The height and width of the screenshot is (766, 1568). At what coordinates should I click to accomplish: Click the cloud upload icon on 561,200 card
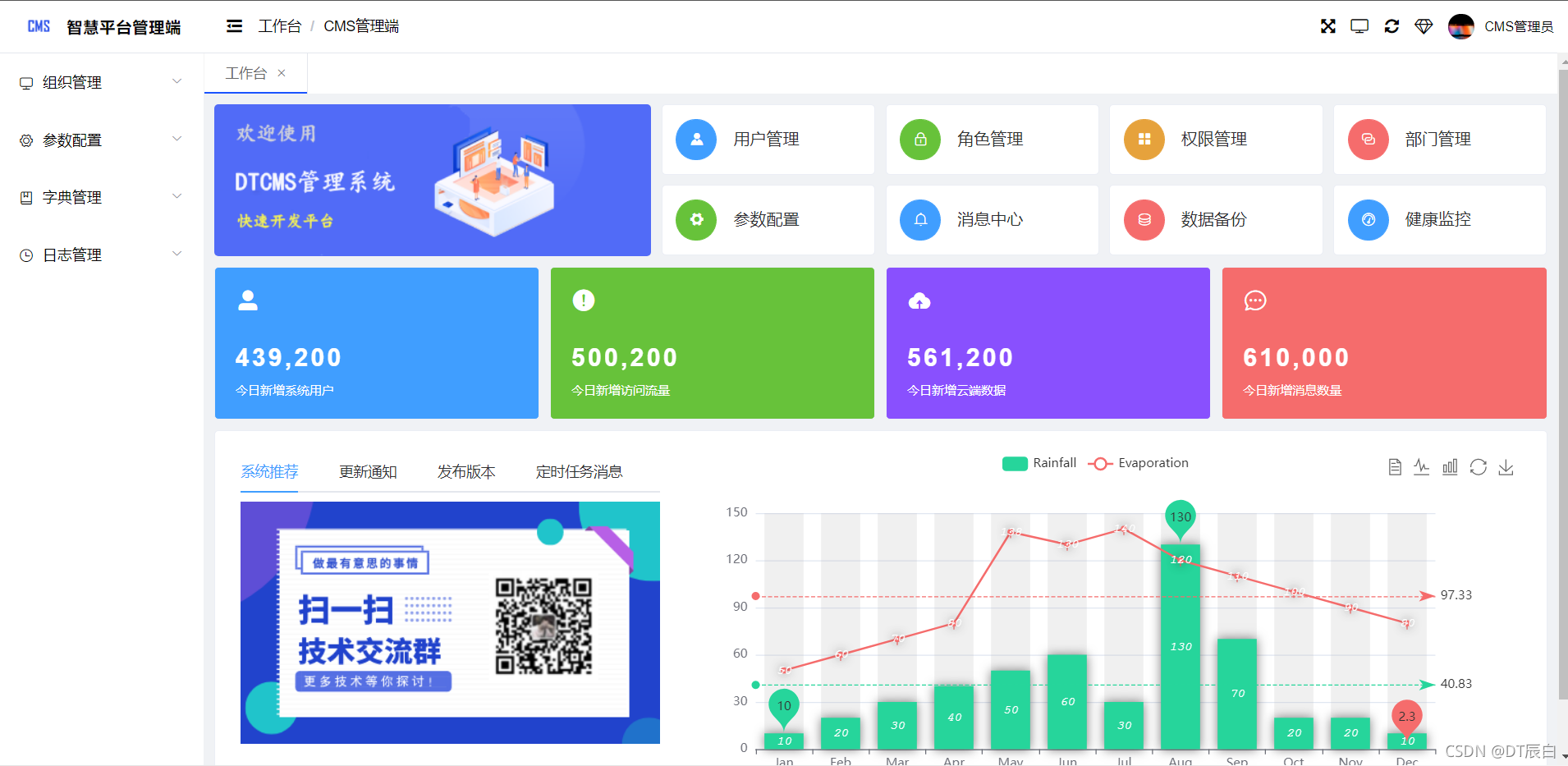coord(919,301)
